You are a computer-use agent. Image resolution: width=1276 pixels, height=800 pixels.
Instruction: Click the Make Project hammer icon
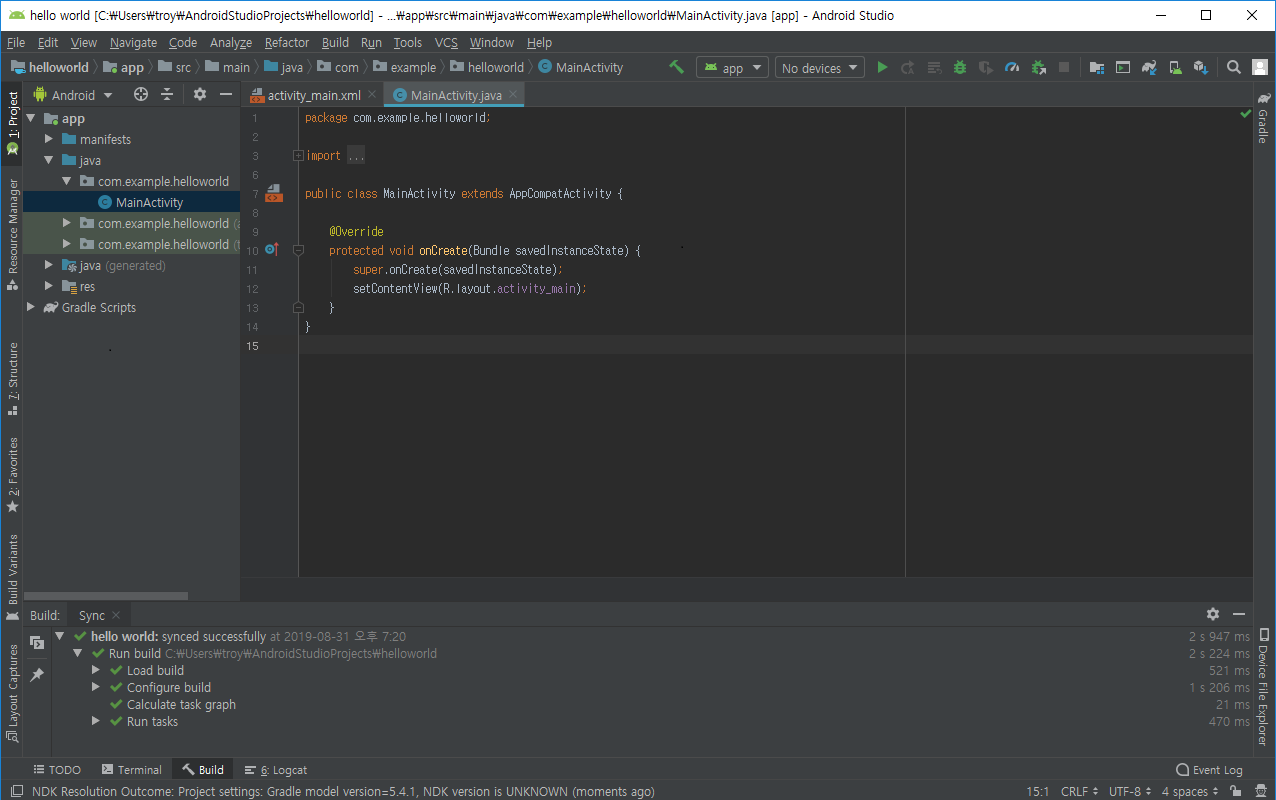pyautogui.click(x=677, y=67)
